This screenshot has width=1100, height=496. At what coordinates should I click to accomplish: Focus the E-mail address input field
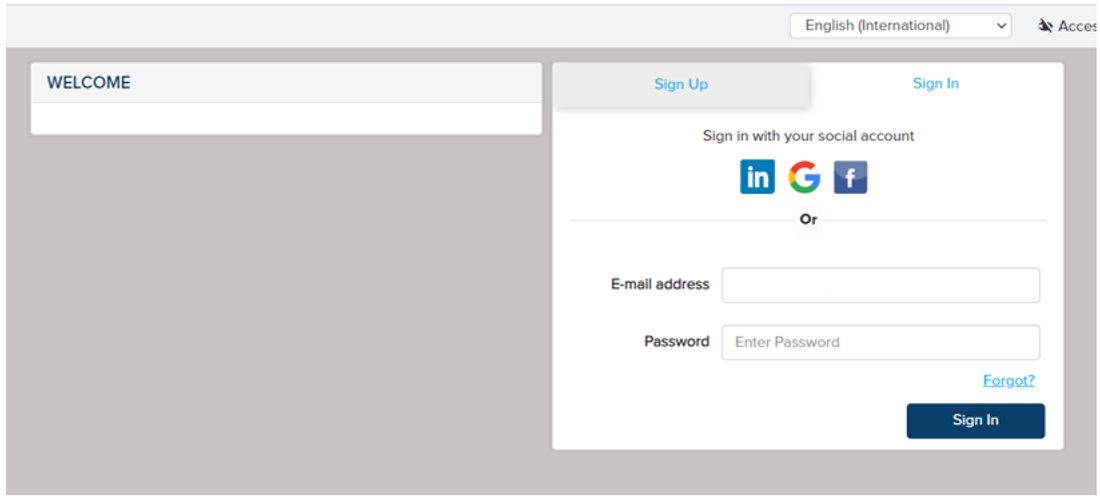click(880, 285)
